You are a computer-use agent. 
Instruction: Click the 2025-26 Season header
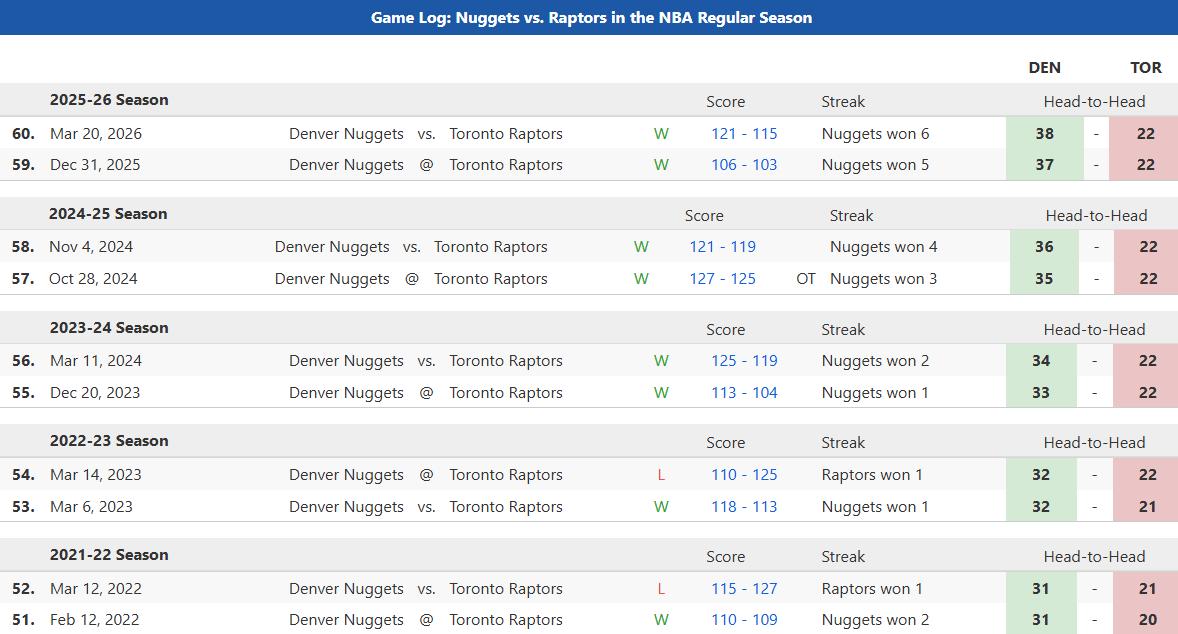tap(109, 100)
